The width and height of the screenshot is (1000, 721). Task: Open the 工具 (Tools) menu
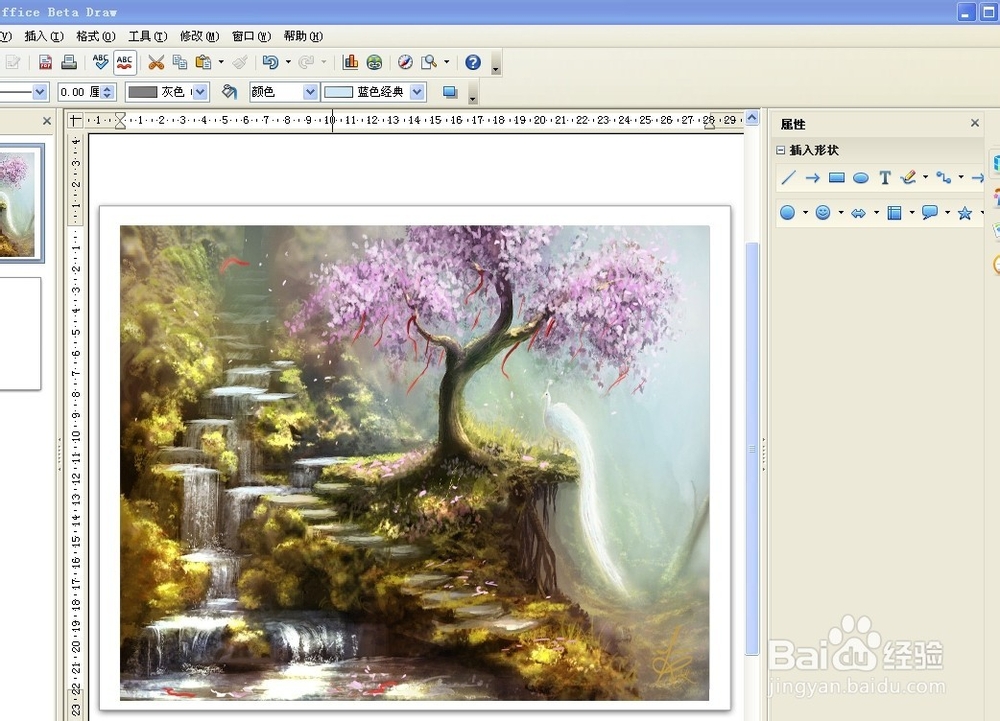pyautogui.click(x=147, y=36)
